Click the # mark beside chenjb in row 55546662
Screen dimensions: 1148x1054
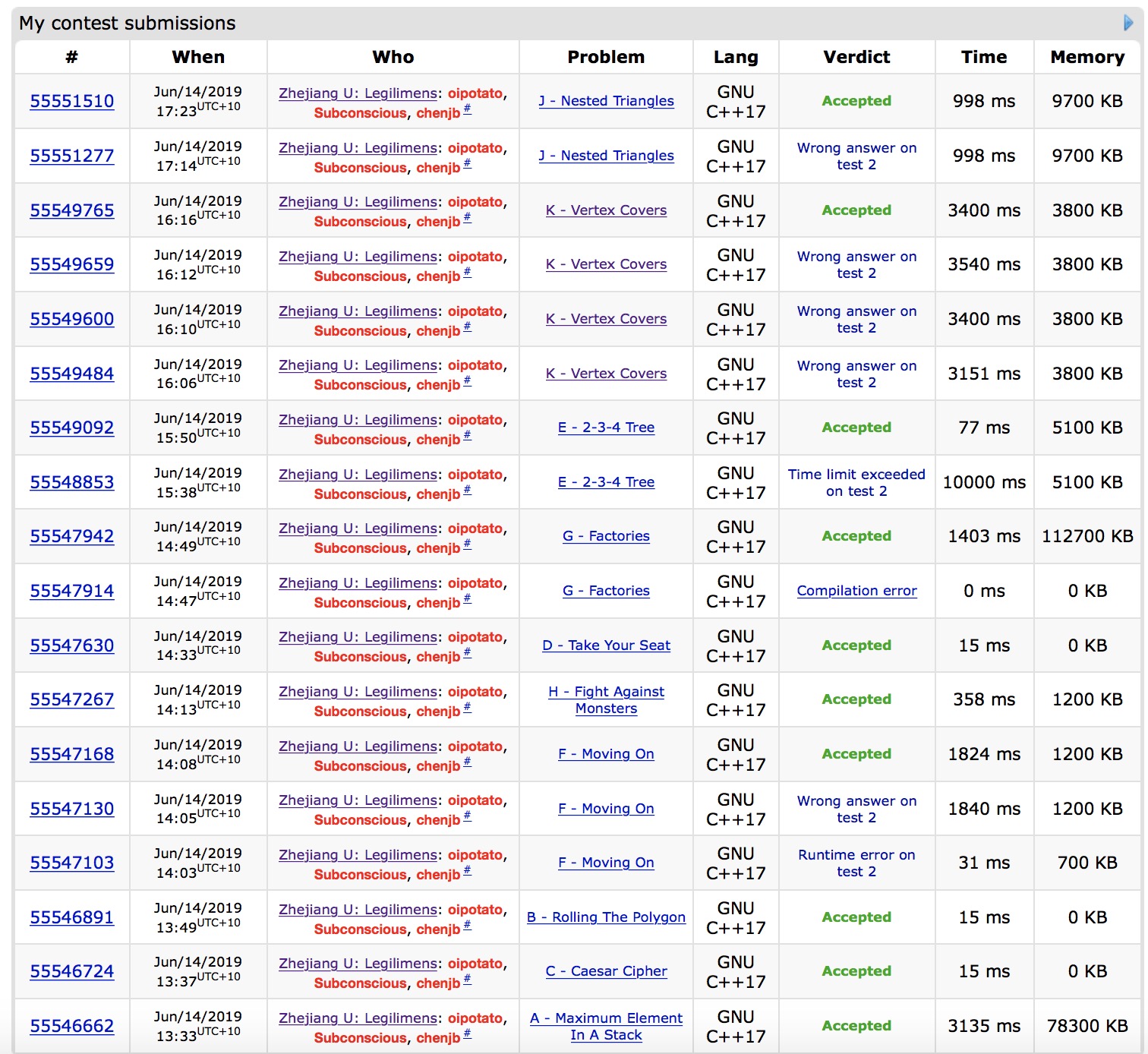467,1034
